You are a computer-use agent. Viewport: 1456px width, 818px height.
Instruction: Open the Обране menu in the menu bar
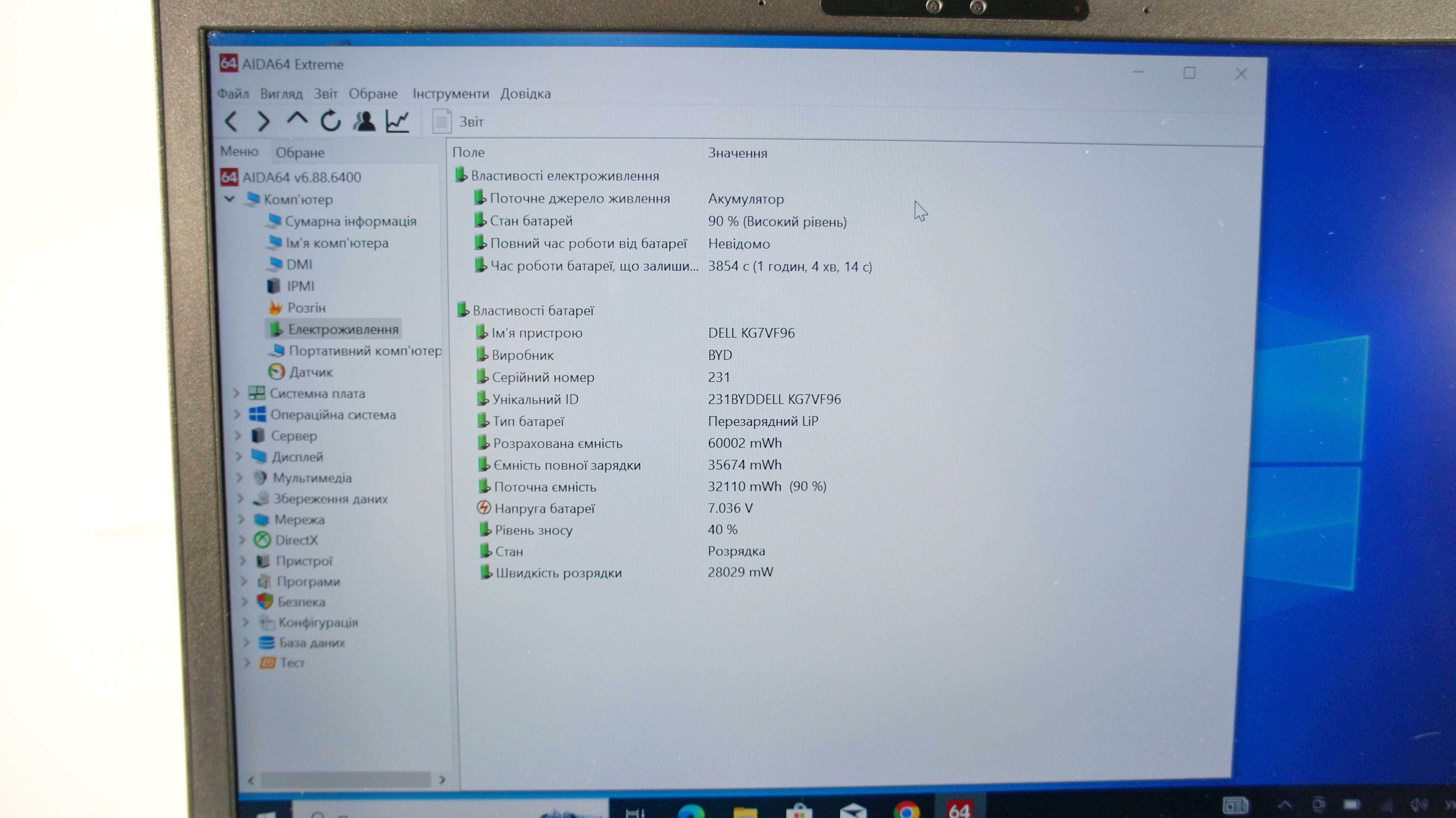click(373, 94)
